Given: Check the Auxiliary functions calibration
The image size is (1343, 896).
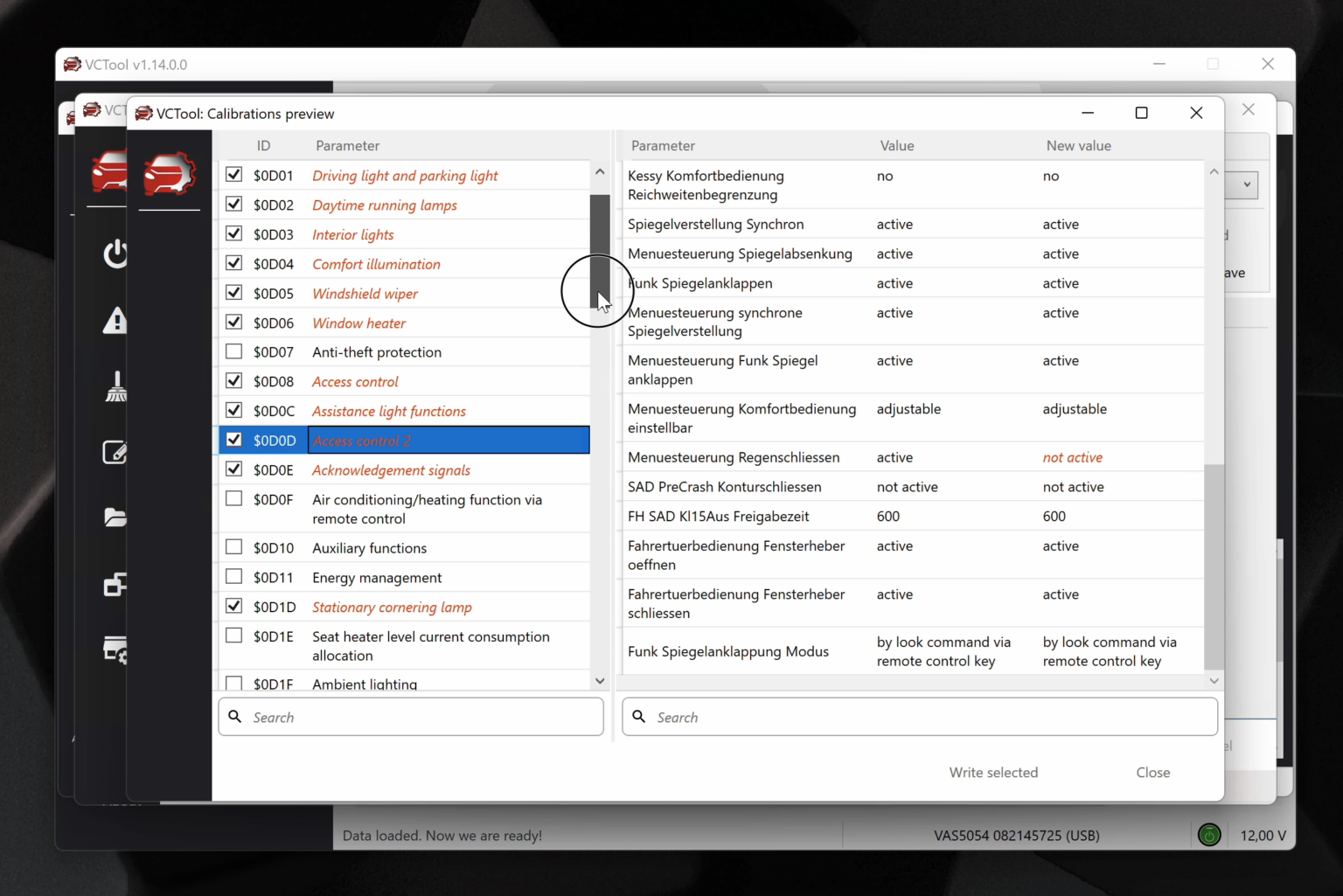Looking at the screenshot, I should [x=233, y=546].
